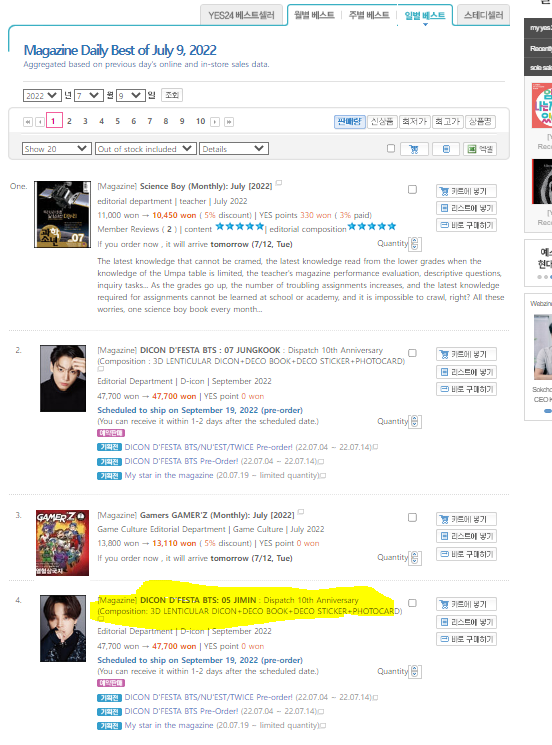This screenshot has width=552, height=745.
Task: Click the toolbar cart icon for selected items
Action: 414,149
